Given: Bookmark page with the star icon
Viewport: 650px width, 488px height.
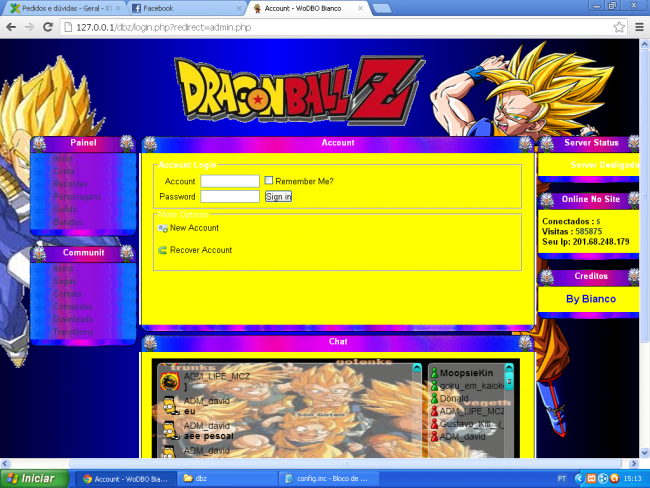Looking at the screenshot, I should point(619,27).
